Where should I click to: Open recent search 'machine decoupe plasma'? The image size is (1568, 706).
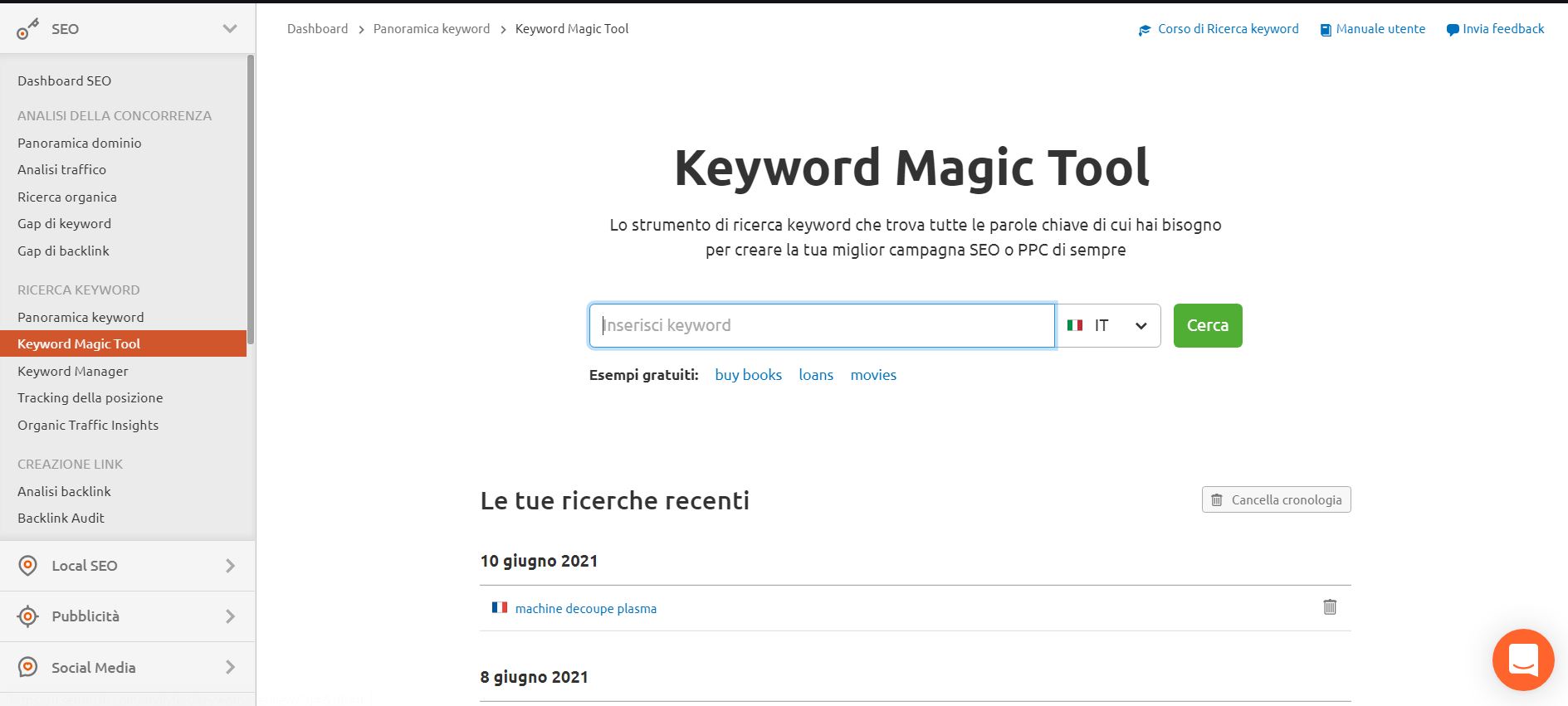[585, 609]
